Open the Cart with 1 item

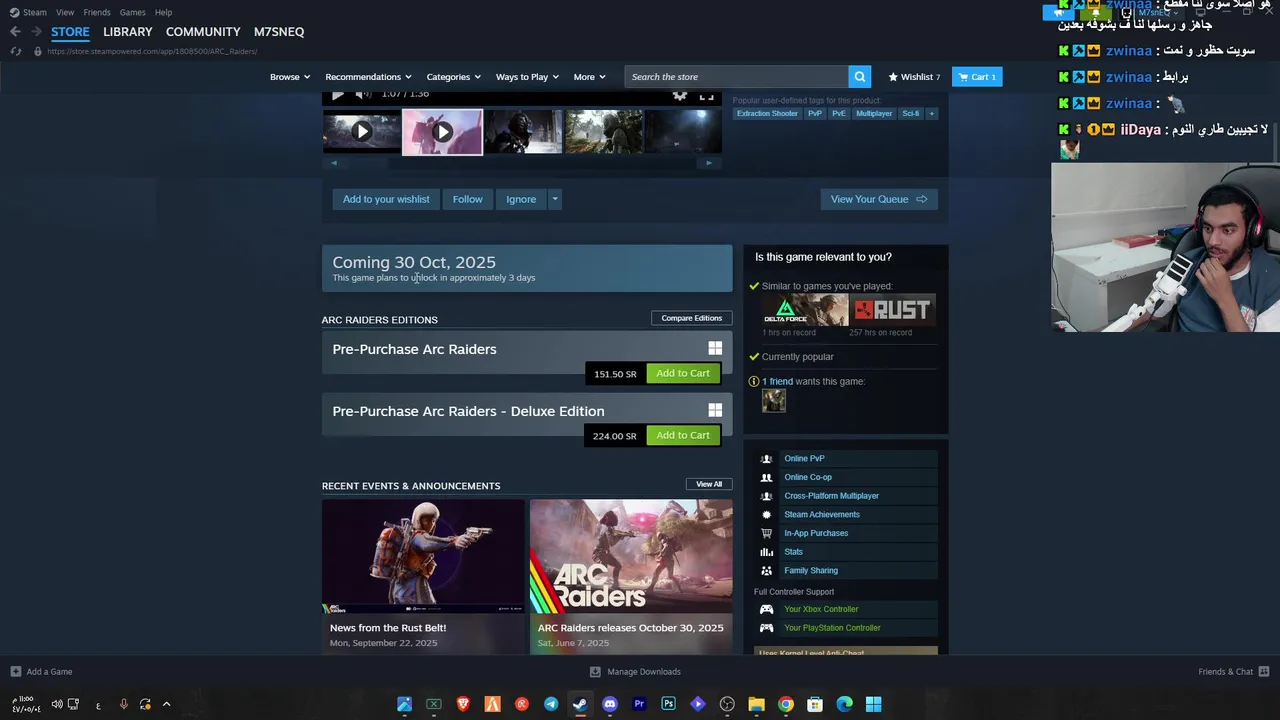coord(977,77)
